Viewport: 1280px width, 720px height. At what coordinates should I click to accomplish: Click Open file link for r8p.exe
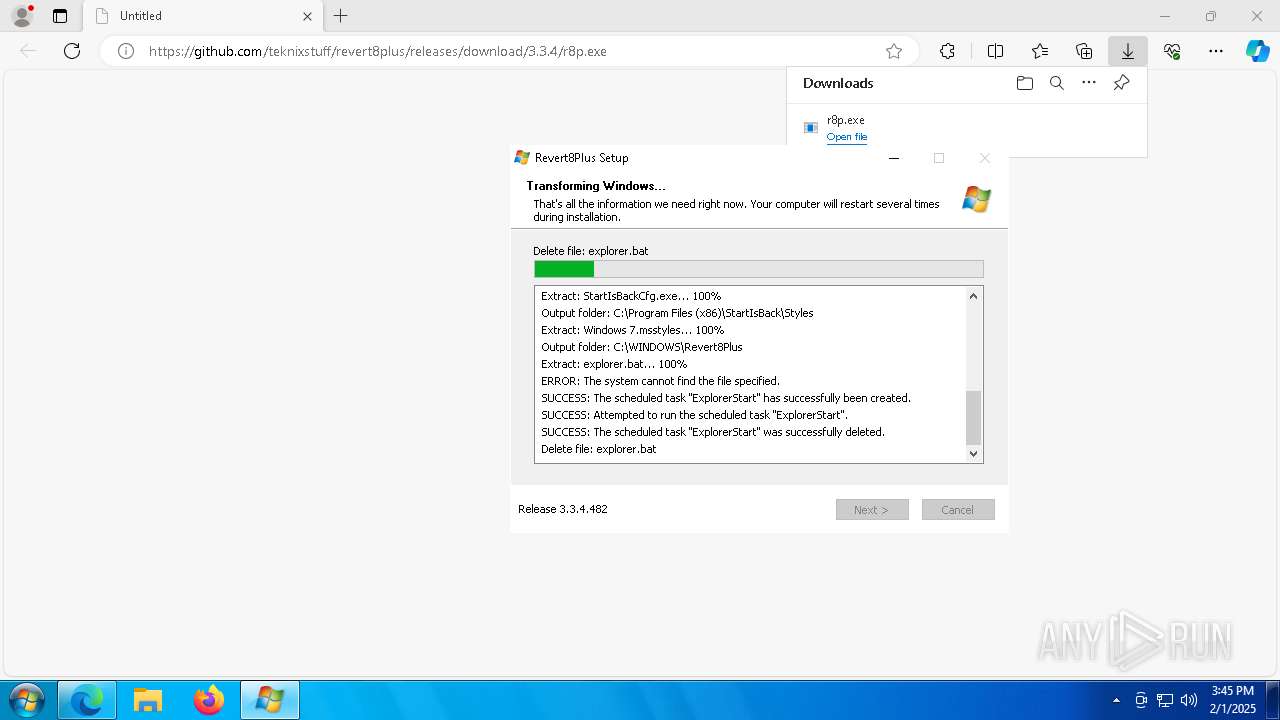tap(847, 137)
